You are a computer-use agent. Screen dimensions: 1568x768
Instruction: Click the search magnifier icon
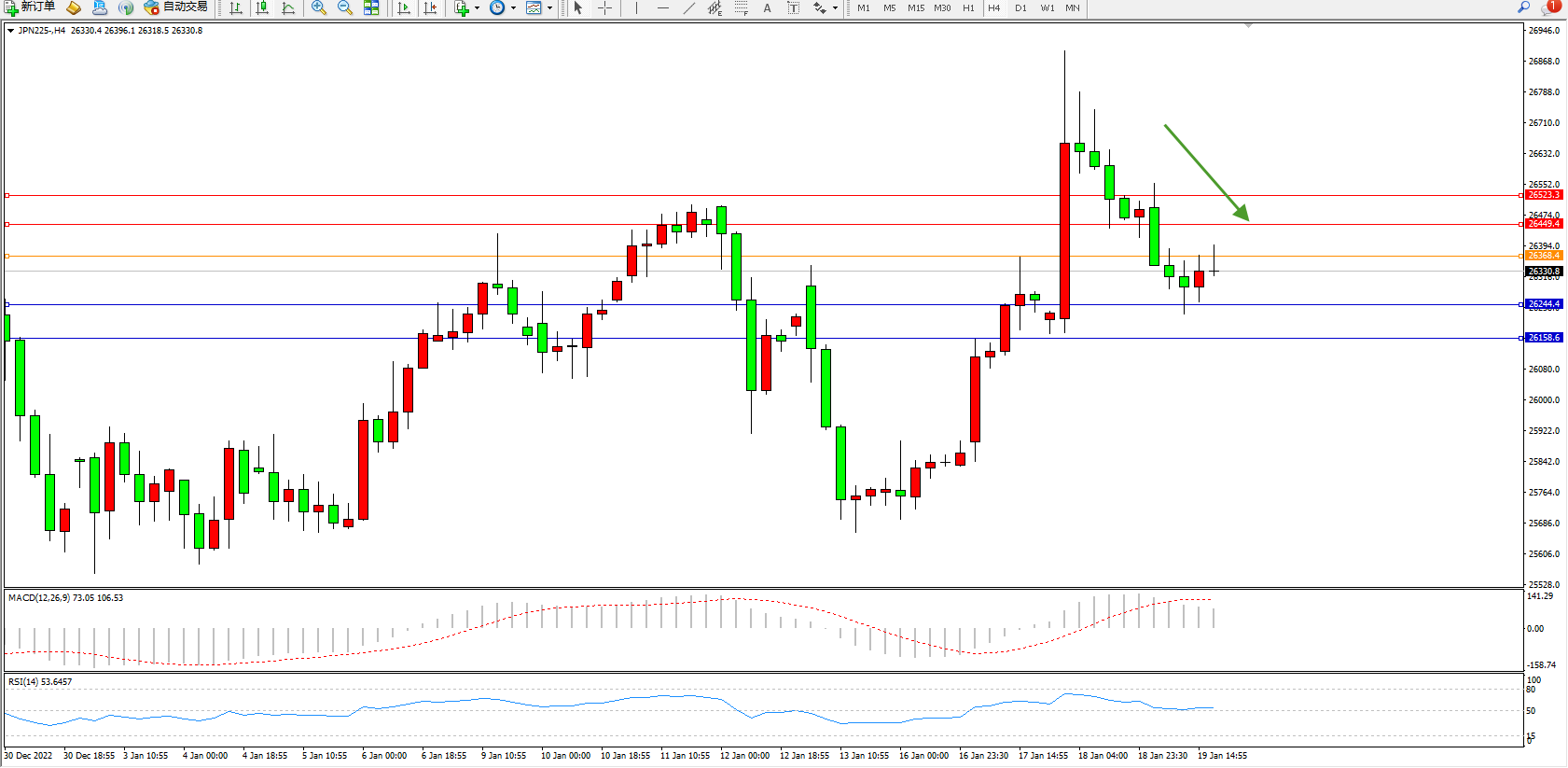coord(1524,7)
